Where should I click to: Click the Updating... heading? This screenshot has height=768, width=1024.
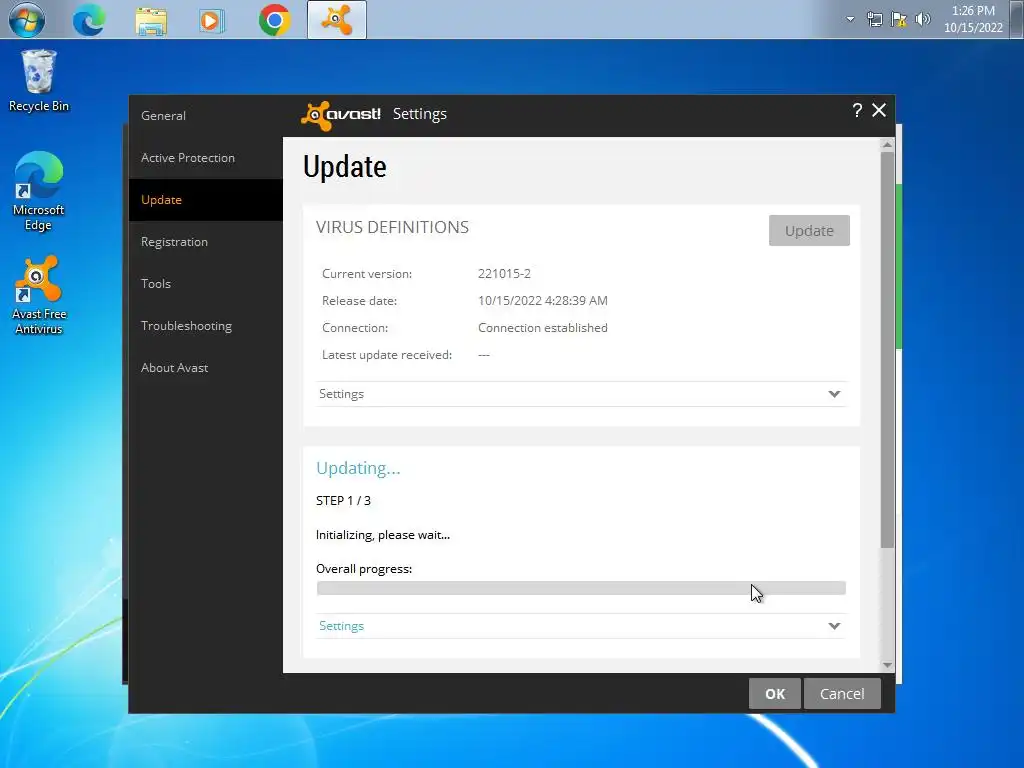pos(358,468)
